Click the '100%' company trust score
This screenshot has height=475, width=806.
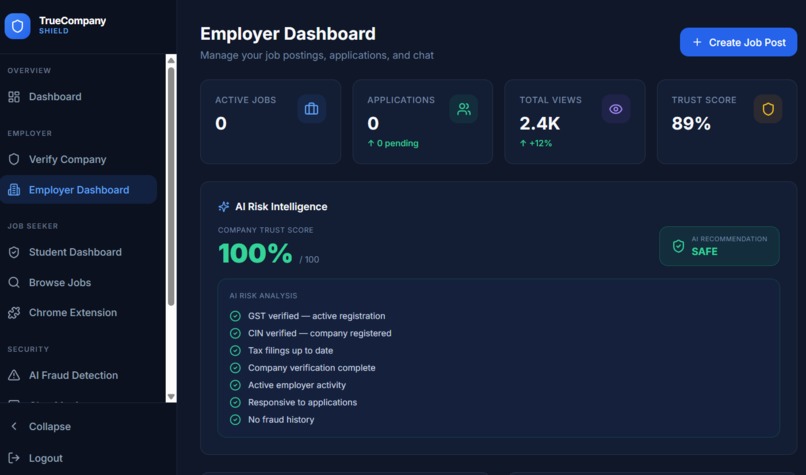(x=255, y=253)
